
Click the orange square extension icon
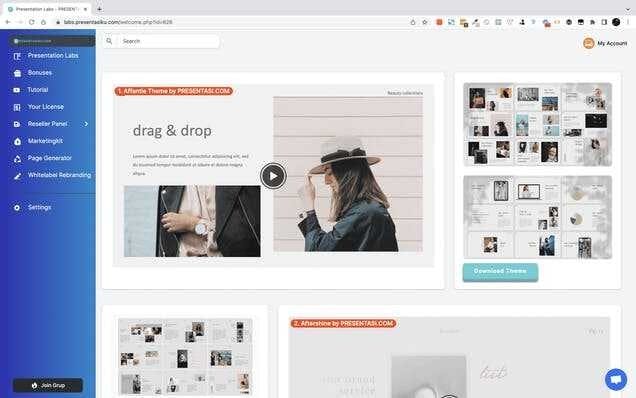click(439, 22)
